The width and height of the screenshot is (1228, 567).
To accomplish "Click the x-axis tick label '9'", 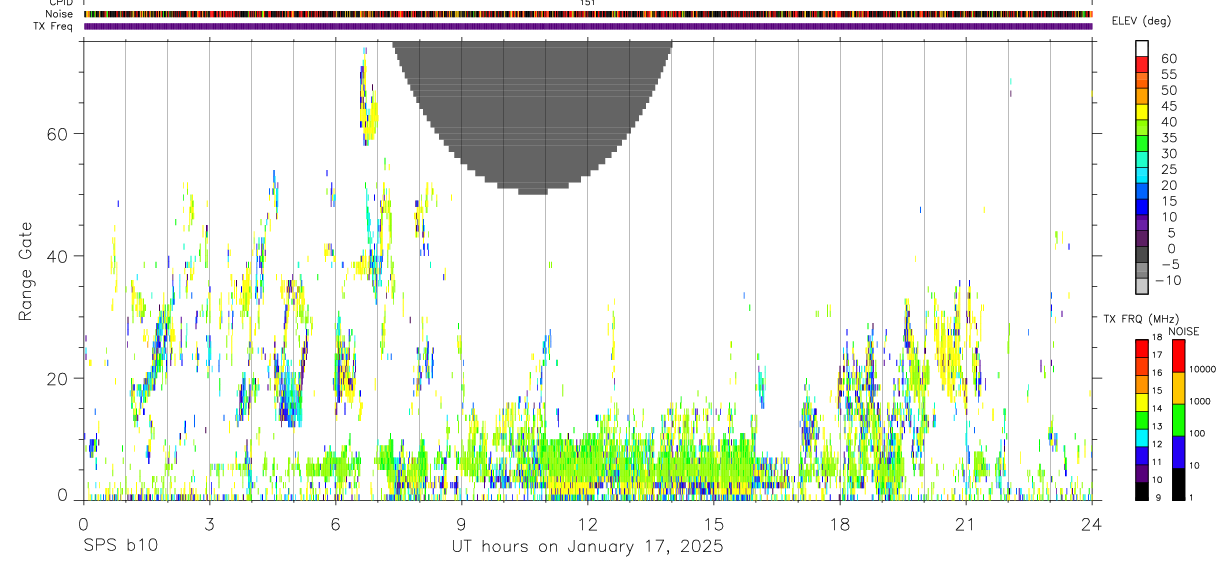I will click(x=461, y=523).
